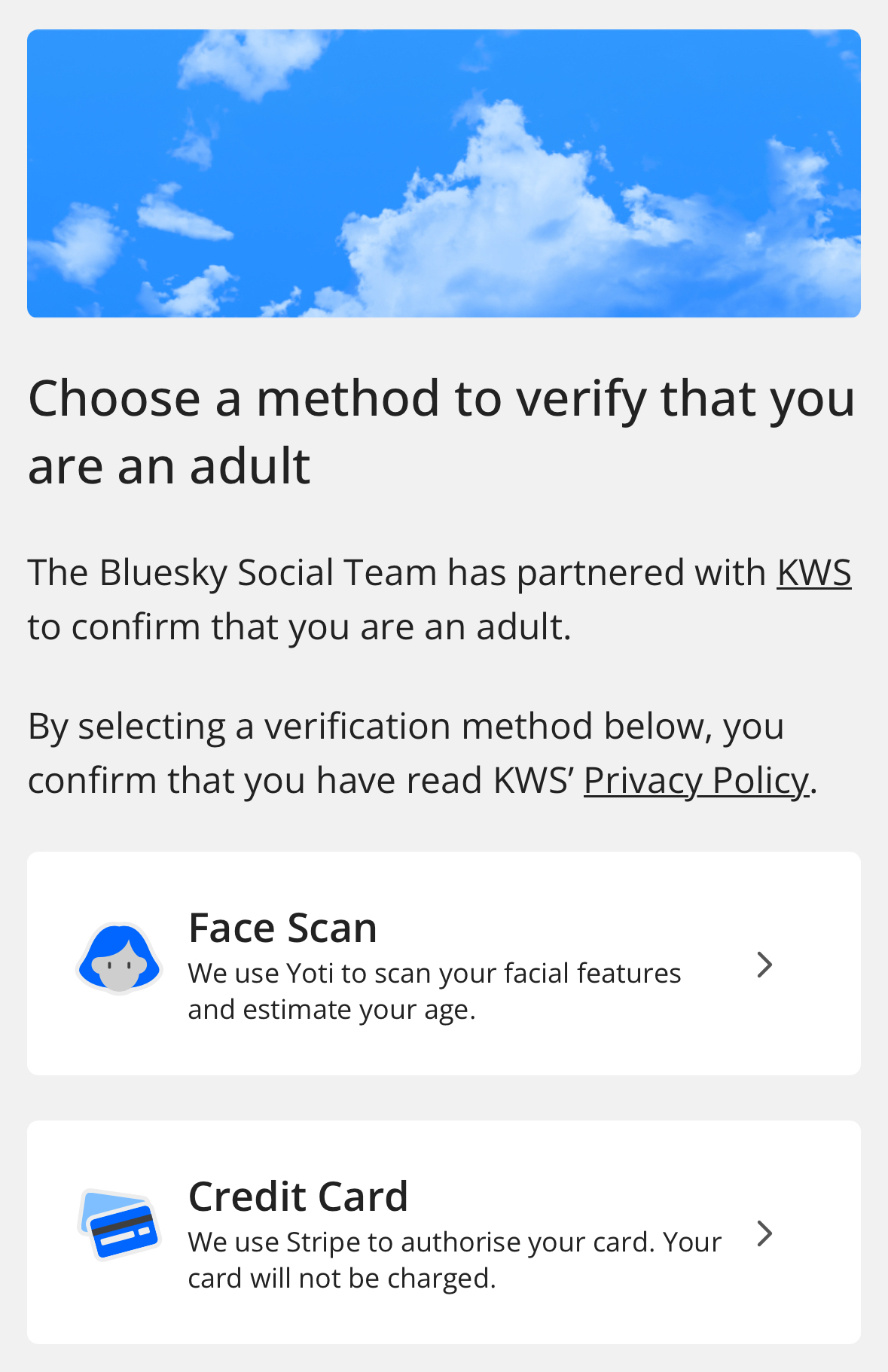
Task: Click the 'Choose a method to verify' heading
Action: point(441,398)
